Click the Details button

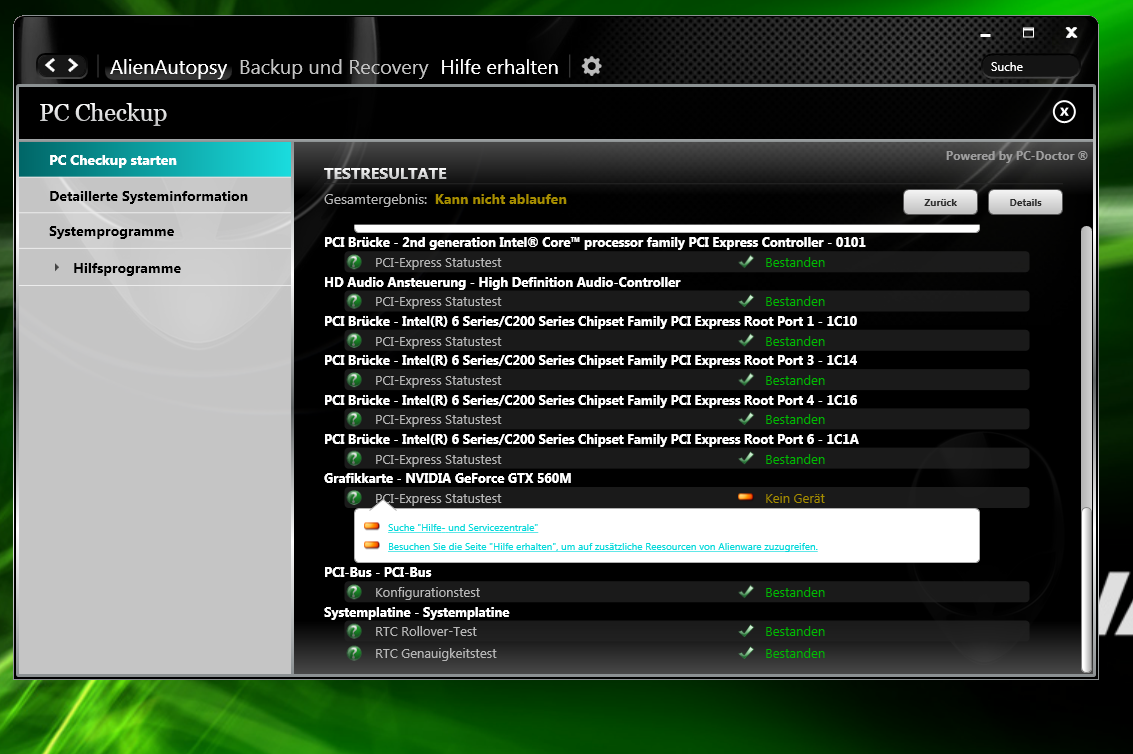[x=1025, y=202]
